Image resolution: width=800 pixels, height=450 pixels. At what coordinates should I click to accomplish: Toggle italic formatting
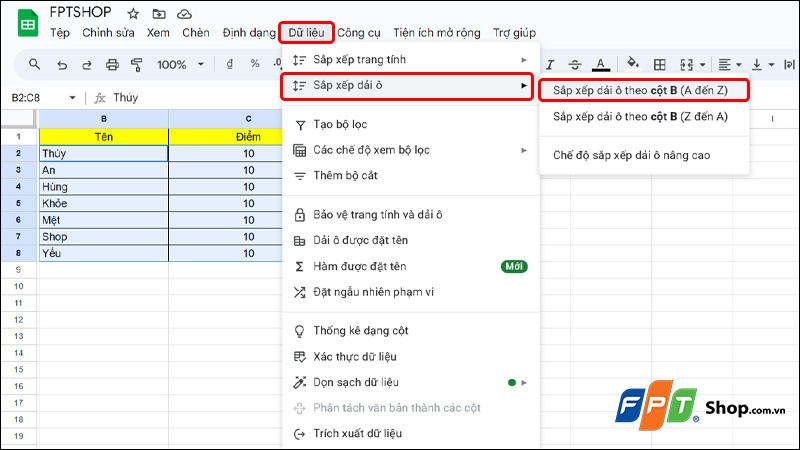pyautogui.click(x=550, y=65)
